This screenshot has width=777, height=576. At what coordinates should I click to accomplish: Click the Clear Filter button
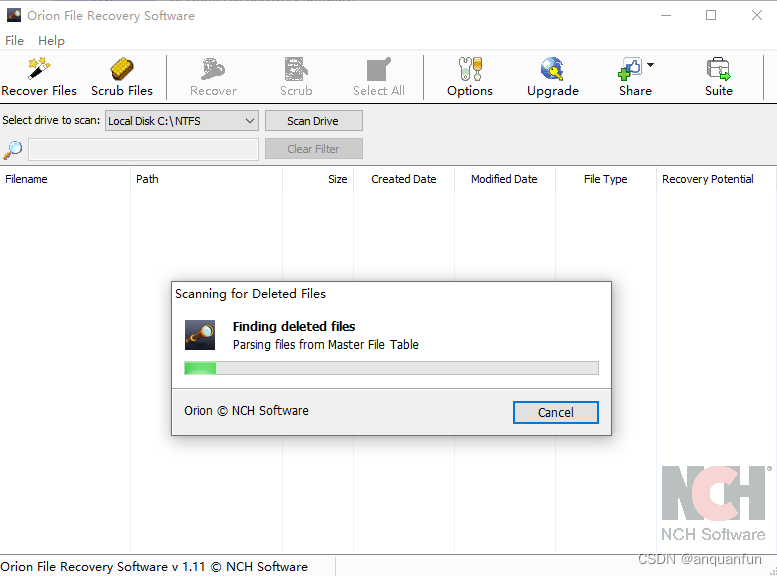[314, 149]
